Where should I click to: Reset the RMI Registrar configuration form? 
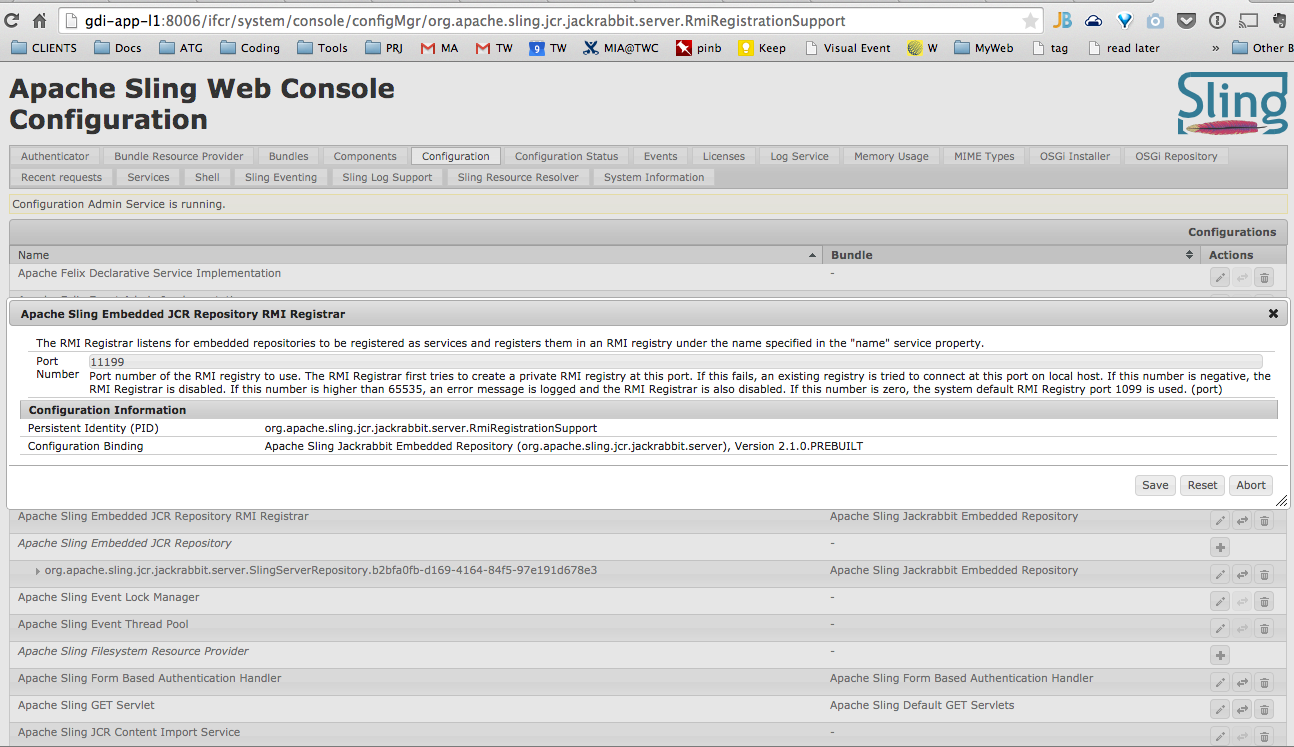point(1202,485)
